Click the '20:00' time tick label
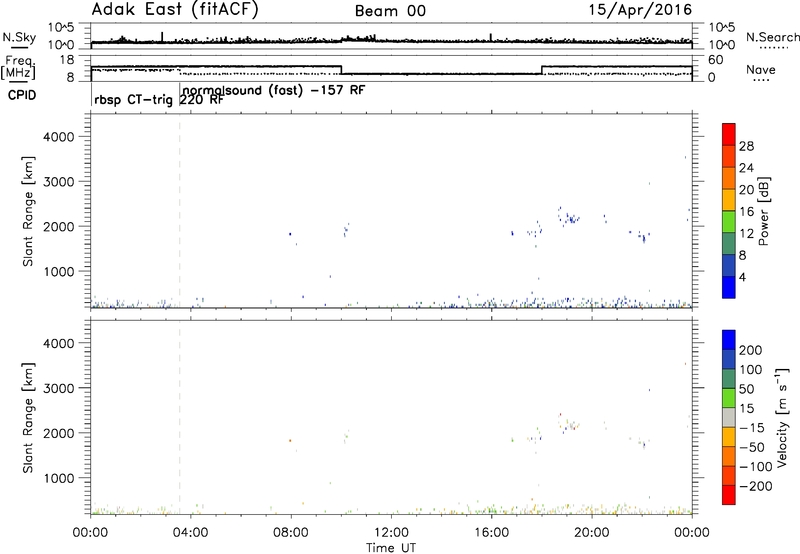 pos(591,533)
